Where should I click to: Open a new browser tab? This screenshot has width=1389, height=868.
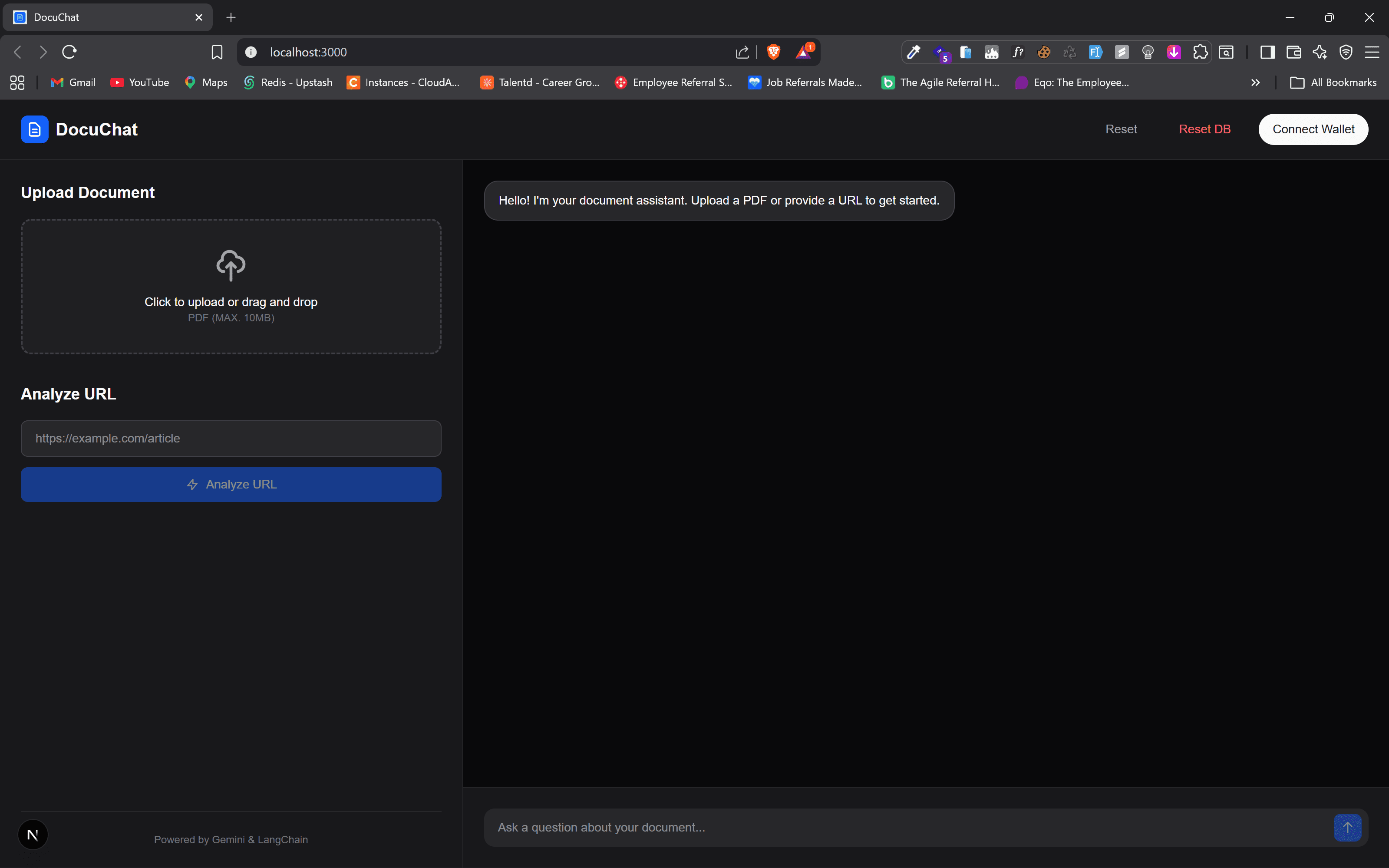click(231, 17)
